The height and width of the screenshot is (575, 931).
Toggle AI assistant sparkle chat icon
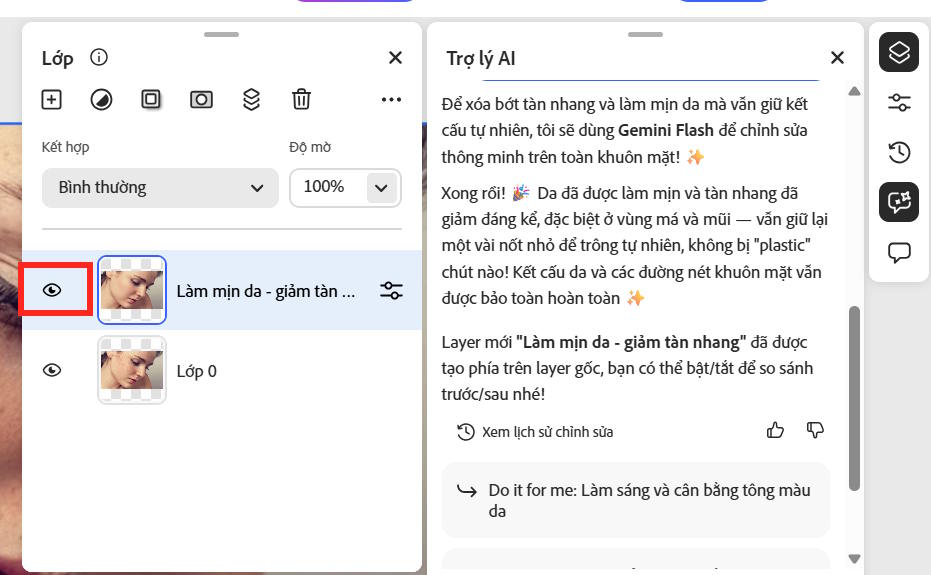pyautogui.click(x=899, y=202)
